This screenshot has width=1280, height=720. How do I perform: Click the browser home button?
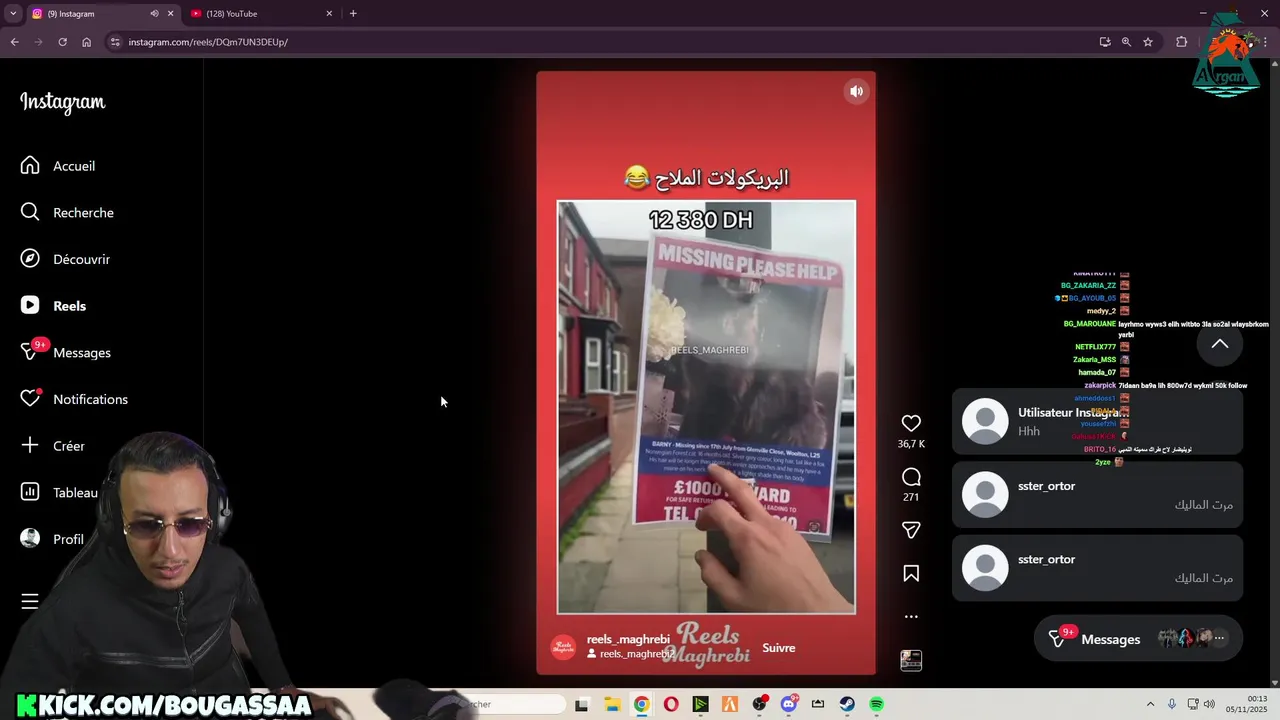click(86, 42)
